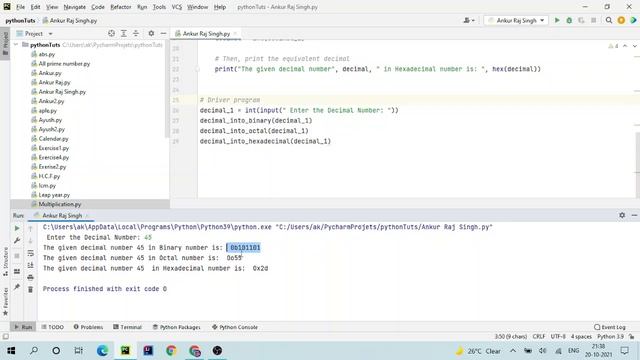Image resolution: width=640 pixels, height=360 pixels.
Task: Open the run configuration dropdown
Action: (516, 20)
